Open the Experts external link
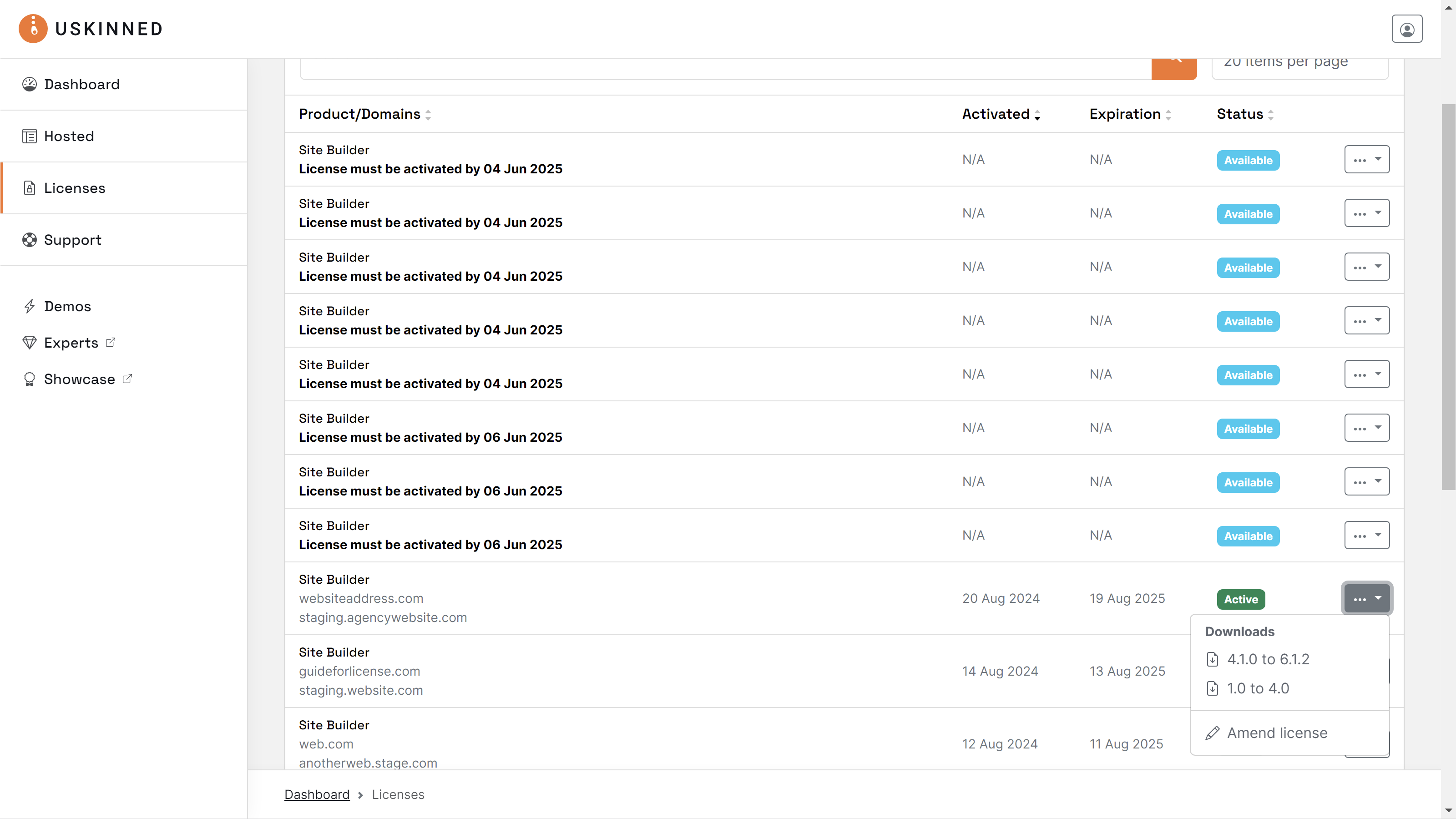Image resolution: width=1456 pixels, height=819 pixels. click(71, 343)
